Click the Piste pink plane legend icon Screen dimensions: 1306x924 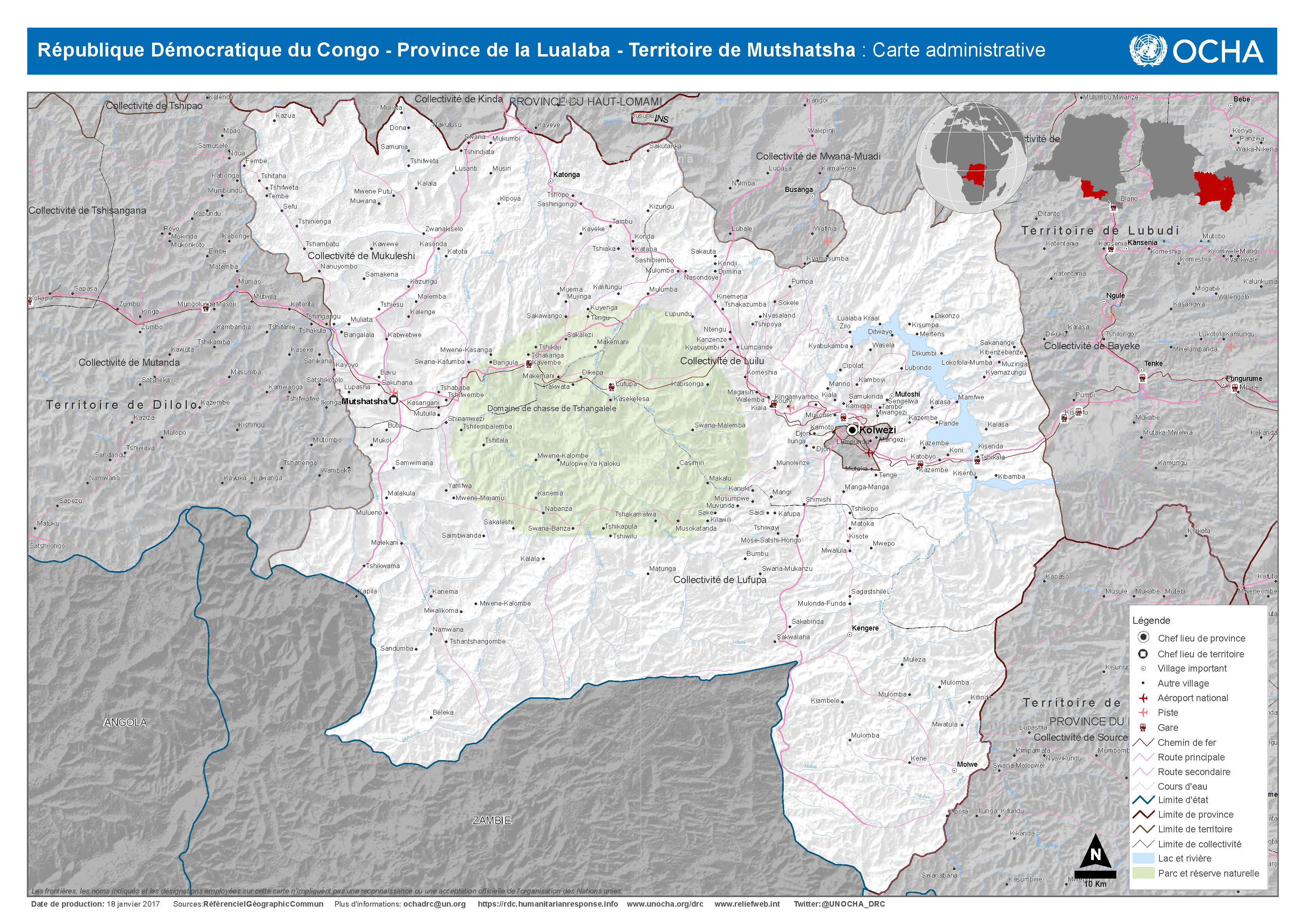point(1143,712)
